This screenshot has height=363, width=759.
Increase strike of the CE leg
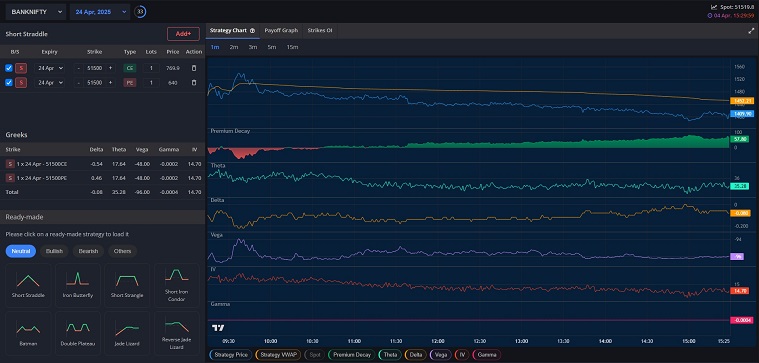tap(110, 68)
